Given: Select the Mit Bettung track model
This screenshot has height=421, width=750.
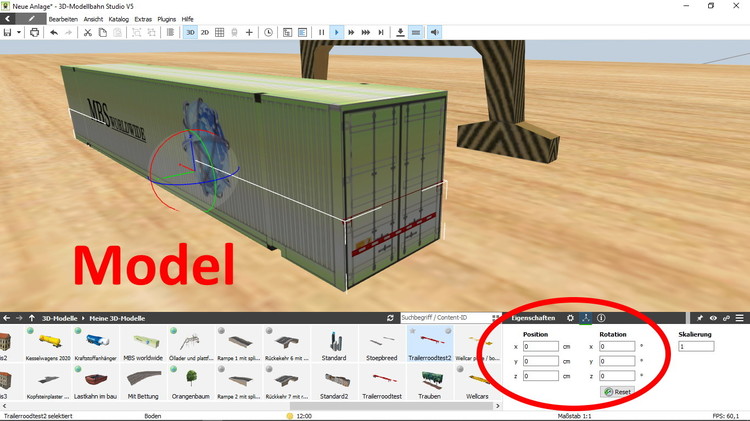Looking at the screenshot, I should [143, 382].
